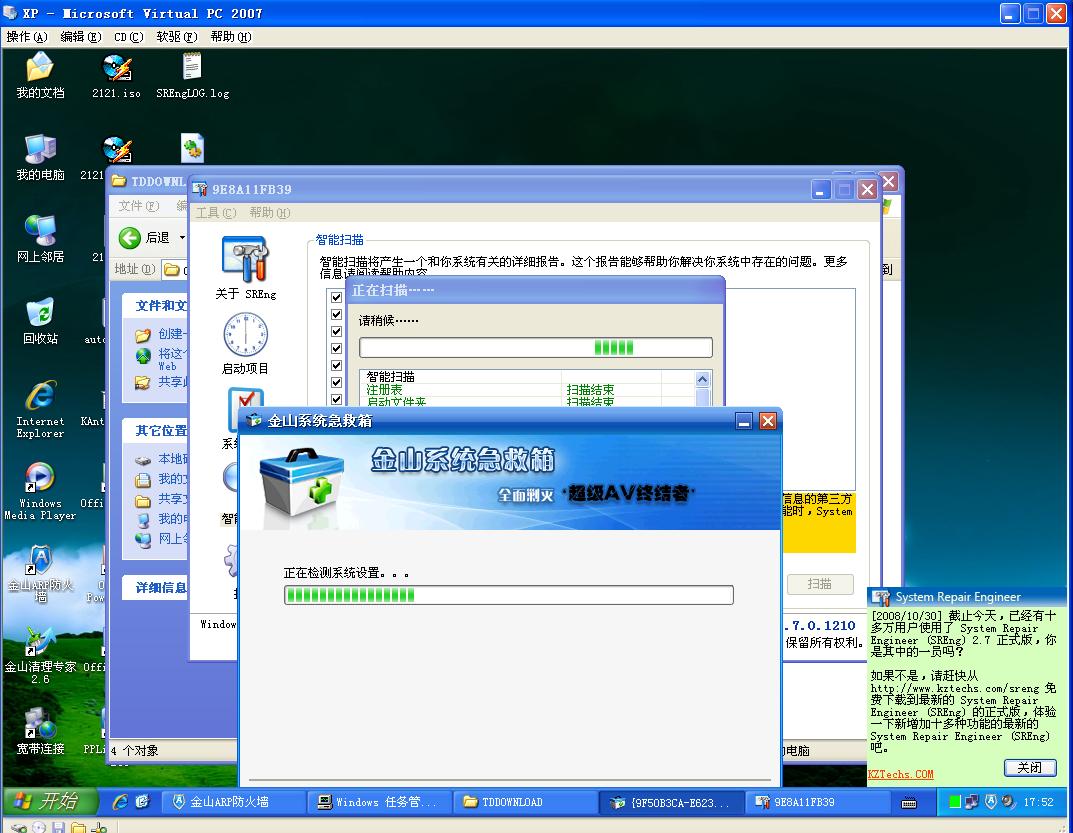Select the 启动项目 clock icon in SREng
The image size is (1073, 833).
(245, 335)
